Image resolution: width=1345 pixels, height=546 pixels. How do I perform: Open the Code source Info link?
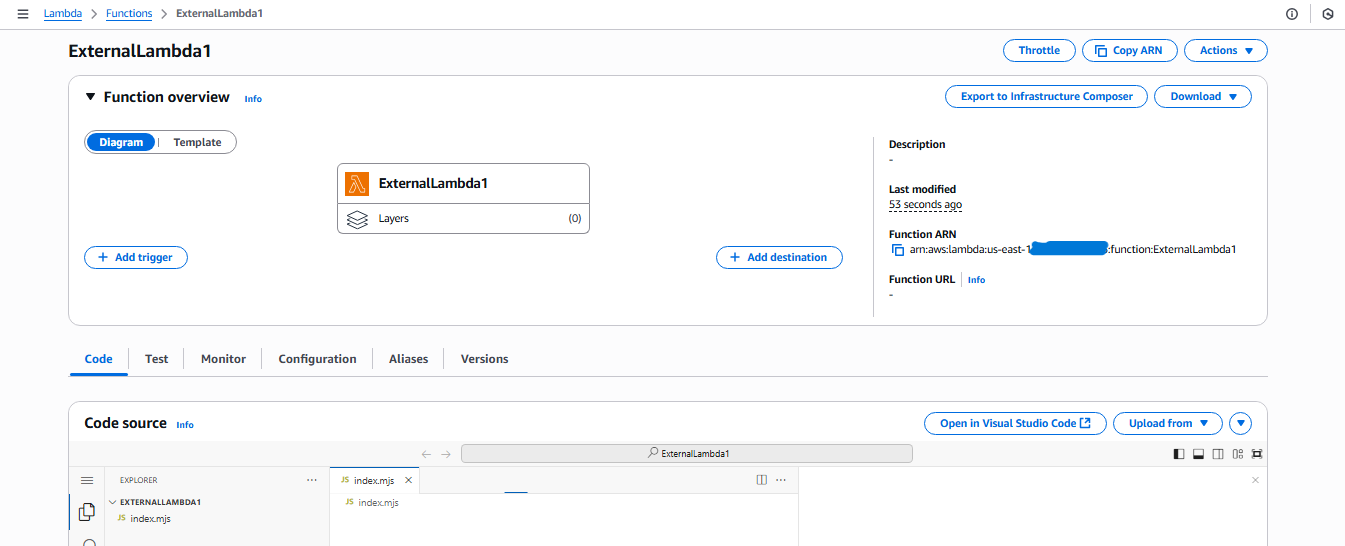tap(185, 425)
